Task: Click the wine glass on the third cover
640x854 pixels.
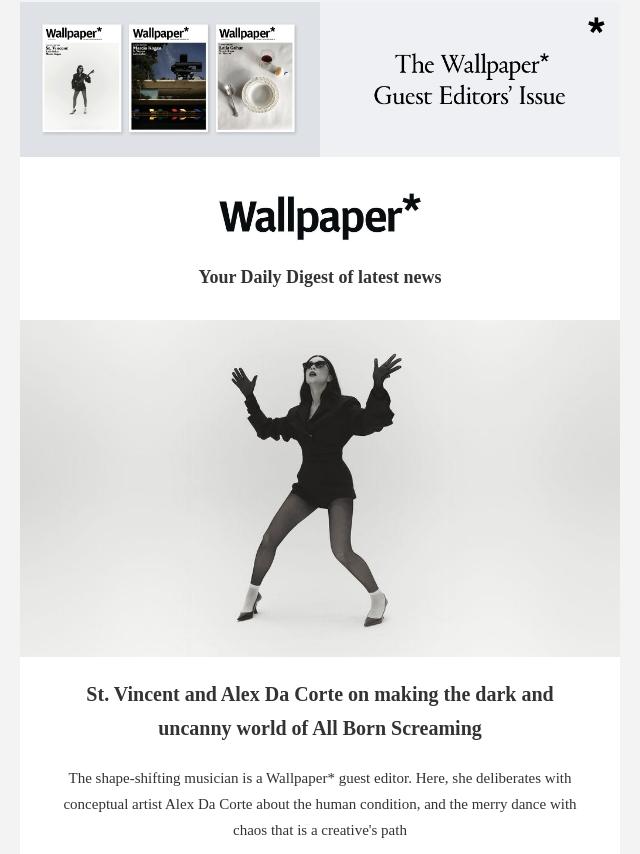Action: (267, 58)
